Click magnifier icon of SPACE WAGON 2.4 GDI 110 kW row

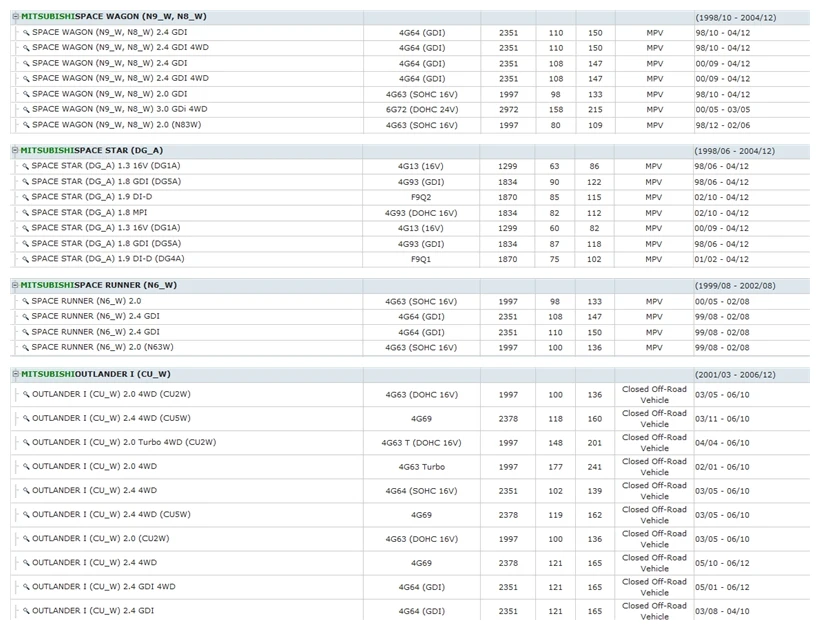[x=26, y=33]
